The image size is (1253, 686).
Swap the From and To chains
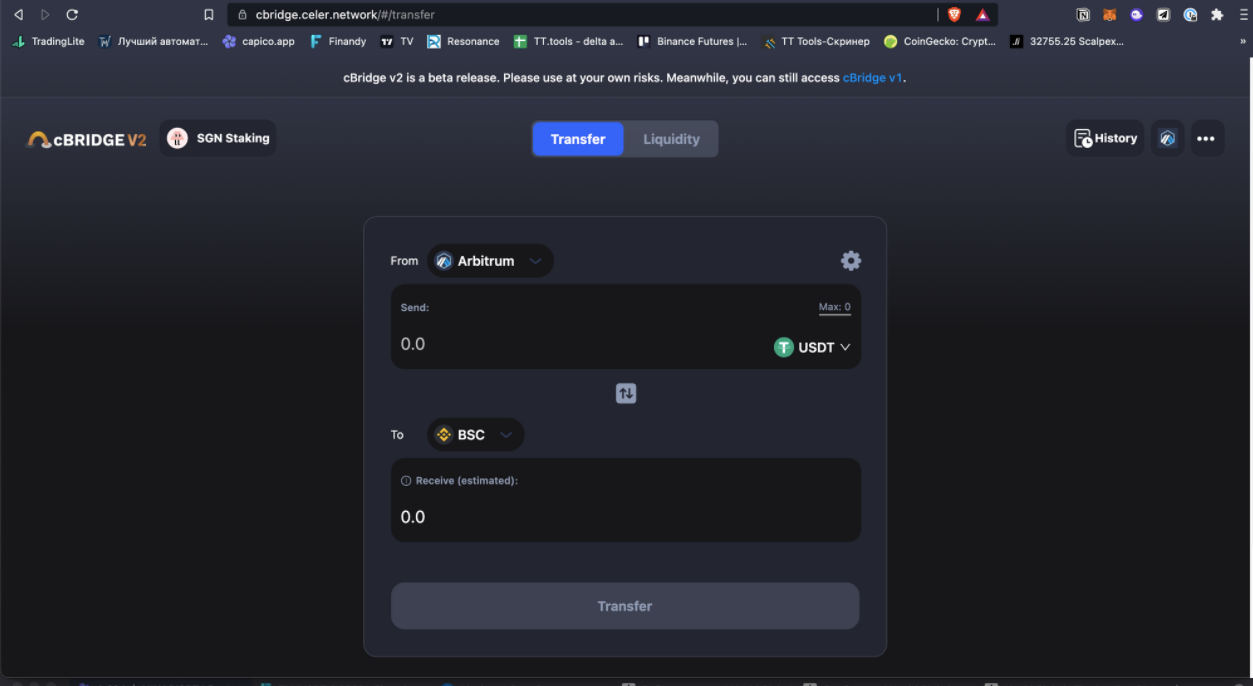pos(626,394)
